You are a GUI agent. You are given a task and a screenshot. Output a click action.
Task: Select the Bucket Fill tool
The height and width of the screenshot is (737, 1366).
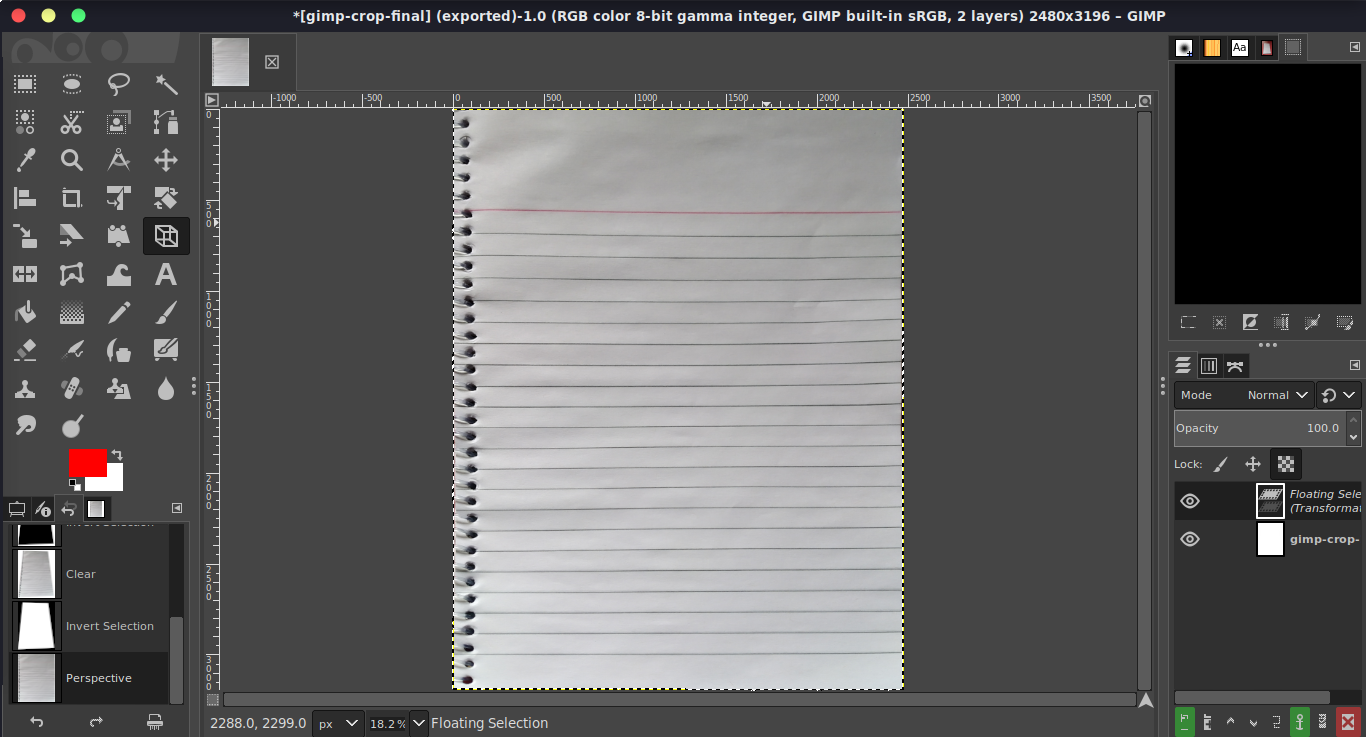[25, 312]
